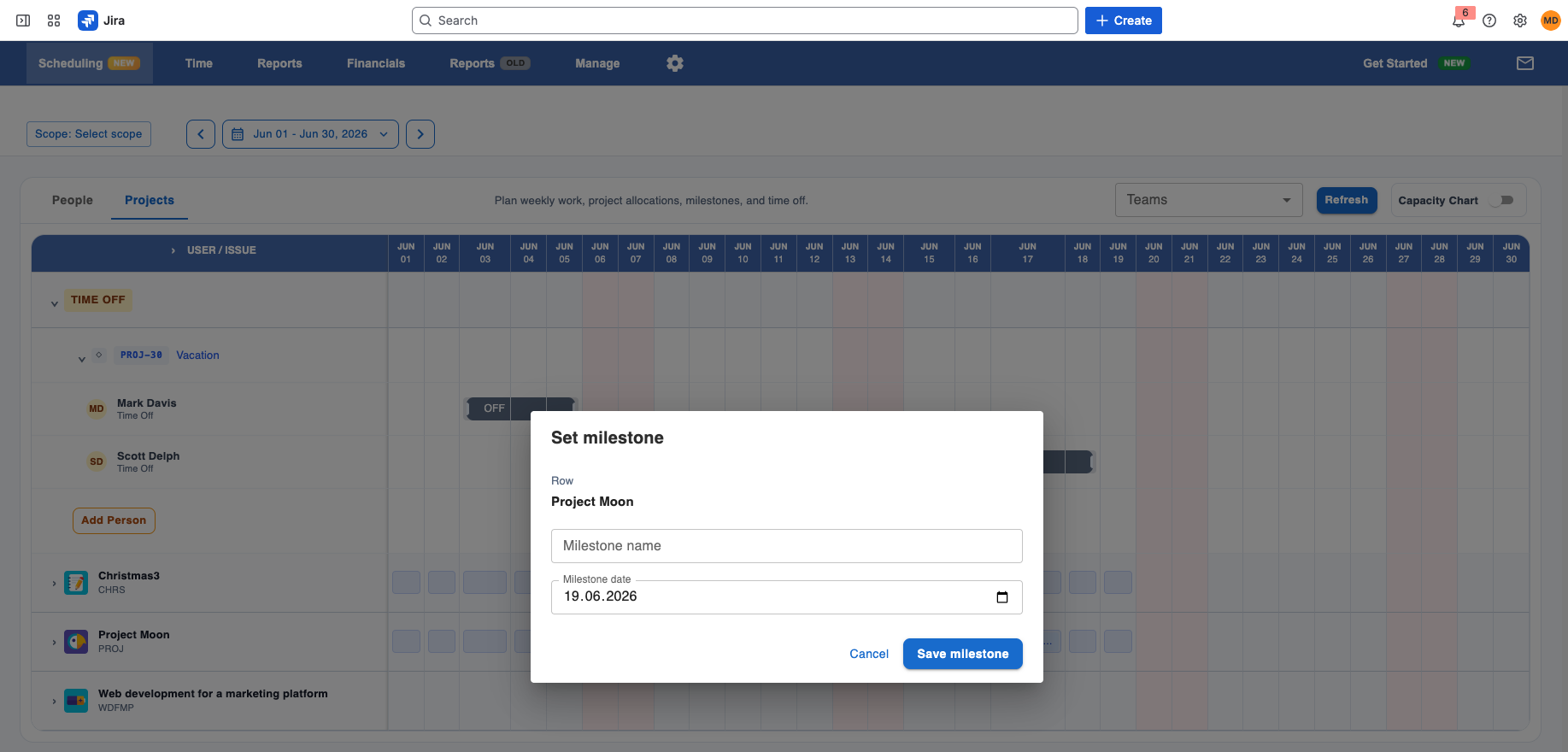Screen dimensions: 1568x752
Task: Open the Scheduling tab
Action: [89, 63]
